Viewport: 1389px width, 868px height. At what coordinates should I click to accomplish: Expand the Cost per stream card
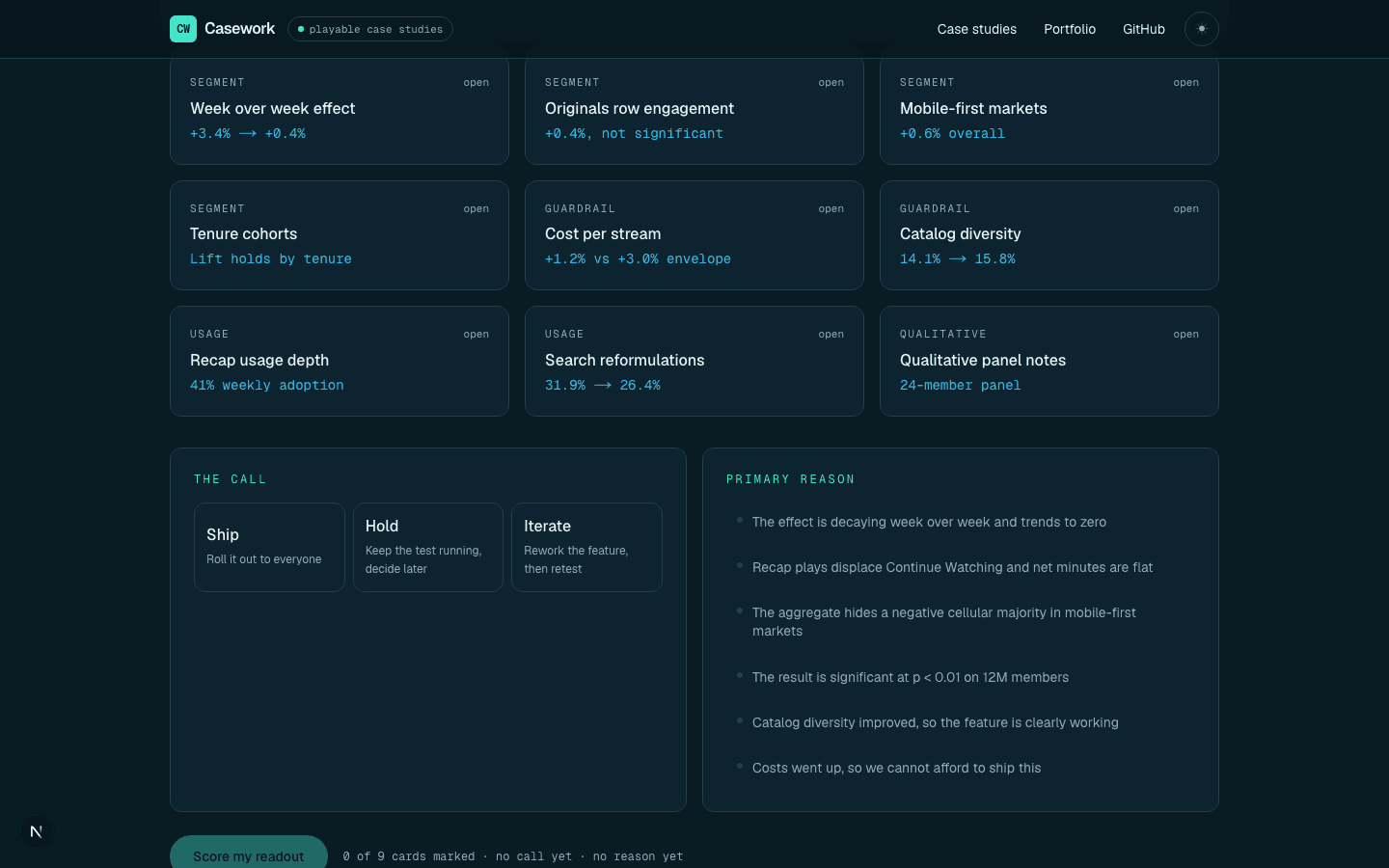[694, 235]
